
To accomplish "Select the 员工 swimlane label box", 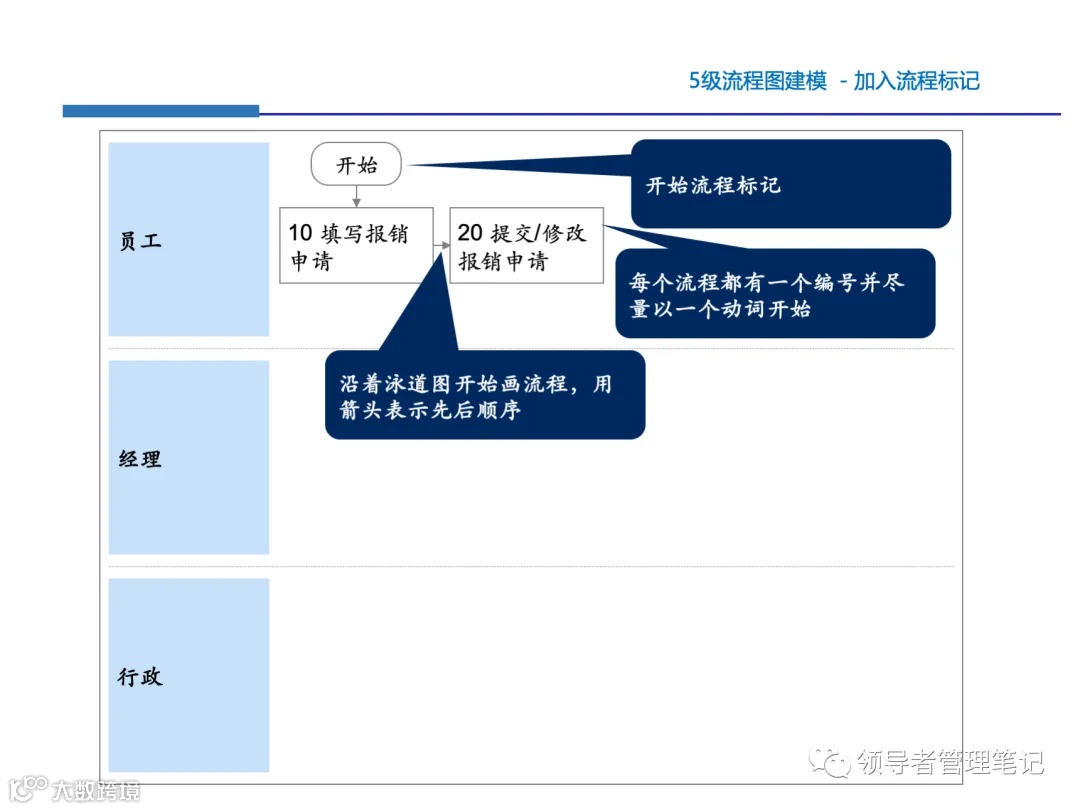I will click(189, 240).
